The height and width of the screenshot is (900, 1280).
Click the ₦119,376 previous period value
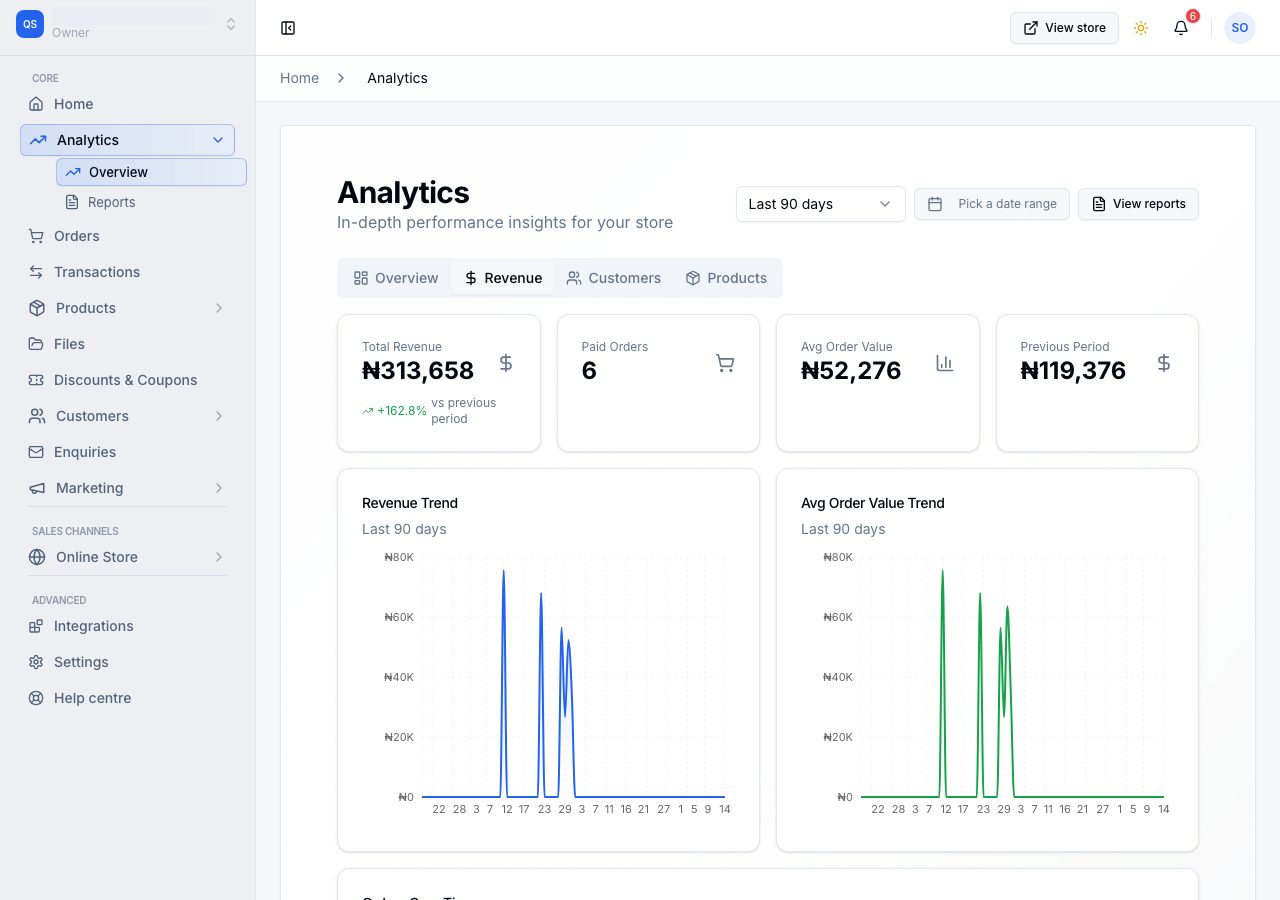tap(1073, 371)
